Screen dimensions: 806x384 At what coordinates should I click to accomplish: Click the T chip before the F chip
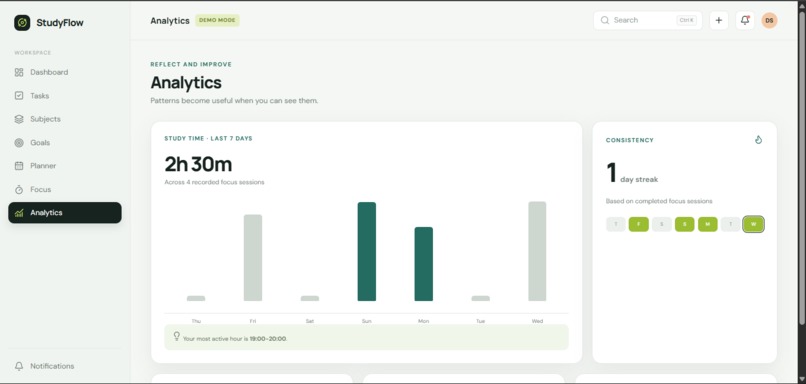(x=616, y=224)
